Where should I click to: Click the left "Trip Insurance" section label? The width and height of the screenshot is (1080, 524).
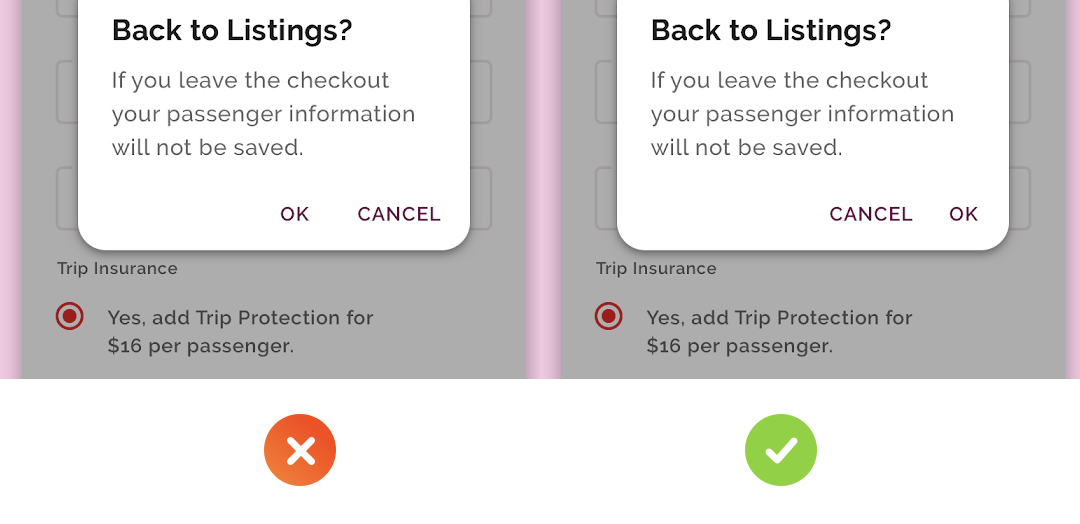[x=117, y=269]
